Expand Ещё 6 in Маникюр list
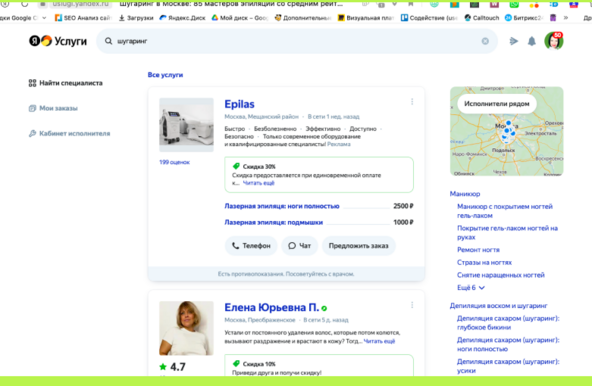This screenshot has width=592, height=386. pos(471,288)
